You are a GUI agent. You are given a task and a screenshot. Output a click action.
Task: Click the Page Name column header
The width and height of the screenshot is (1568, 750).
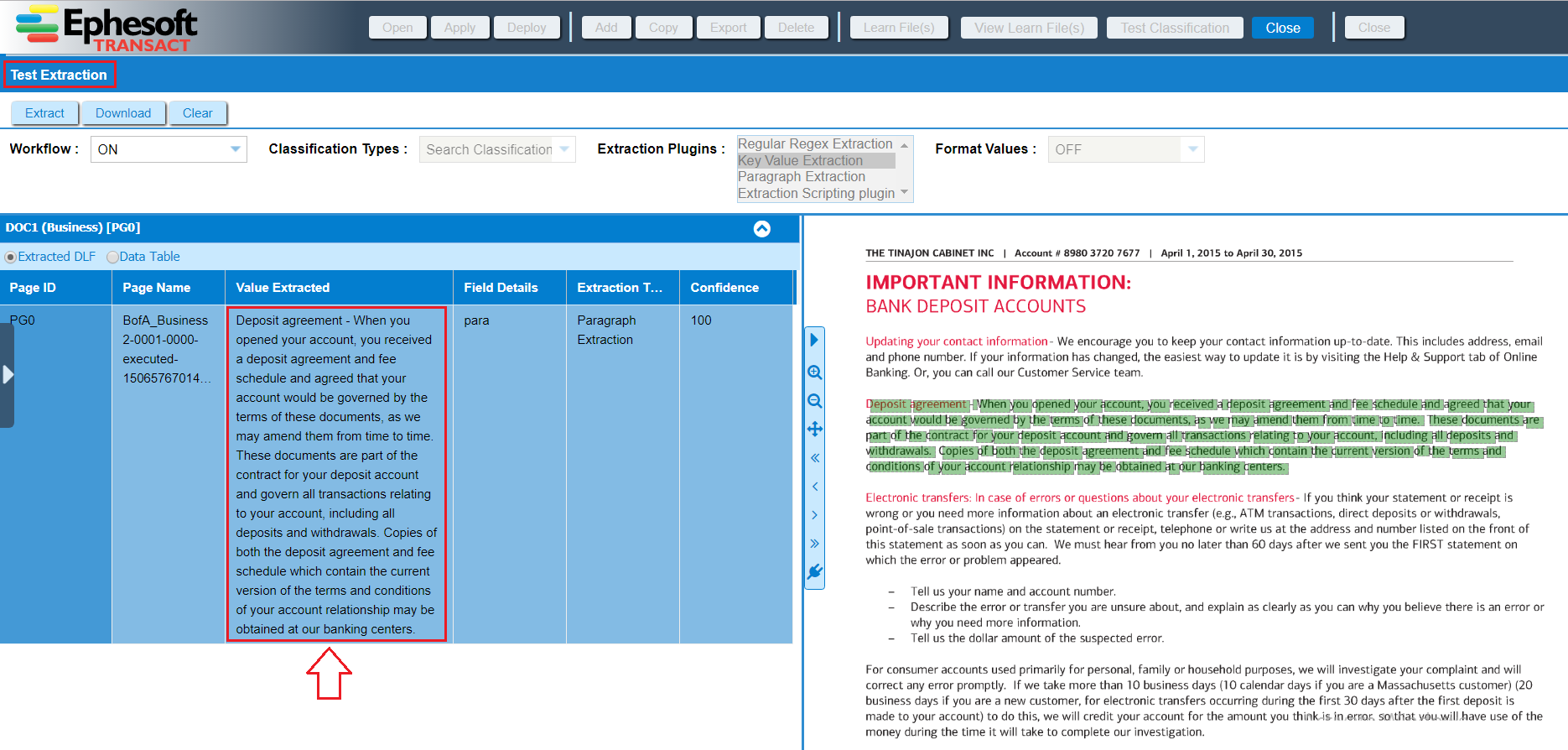coord(169,288)
